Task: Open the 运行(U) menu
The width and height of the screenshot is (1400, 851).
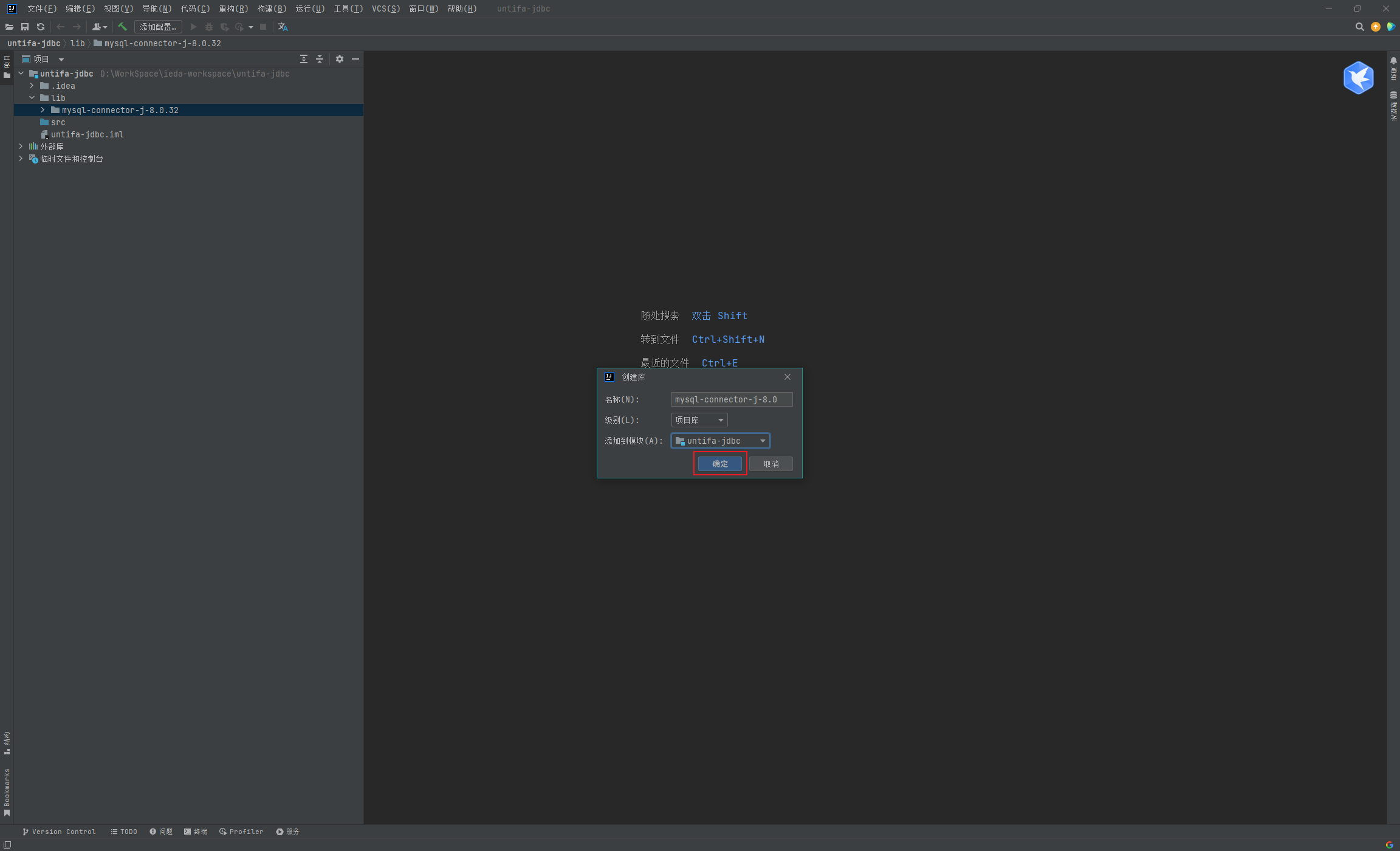Action: [x=310, y=9]
